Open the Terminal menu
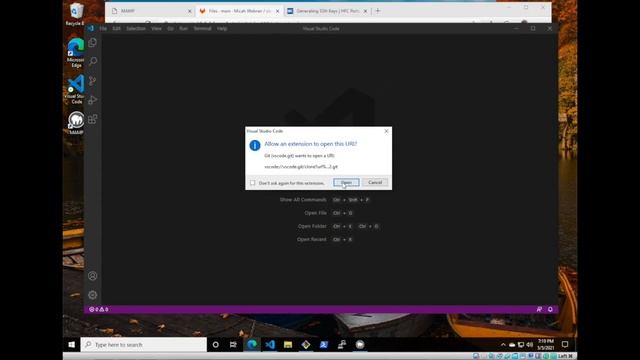 (x=202, y=29)
